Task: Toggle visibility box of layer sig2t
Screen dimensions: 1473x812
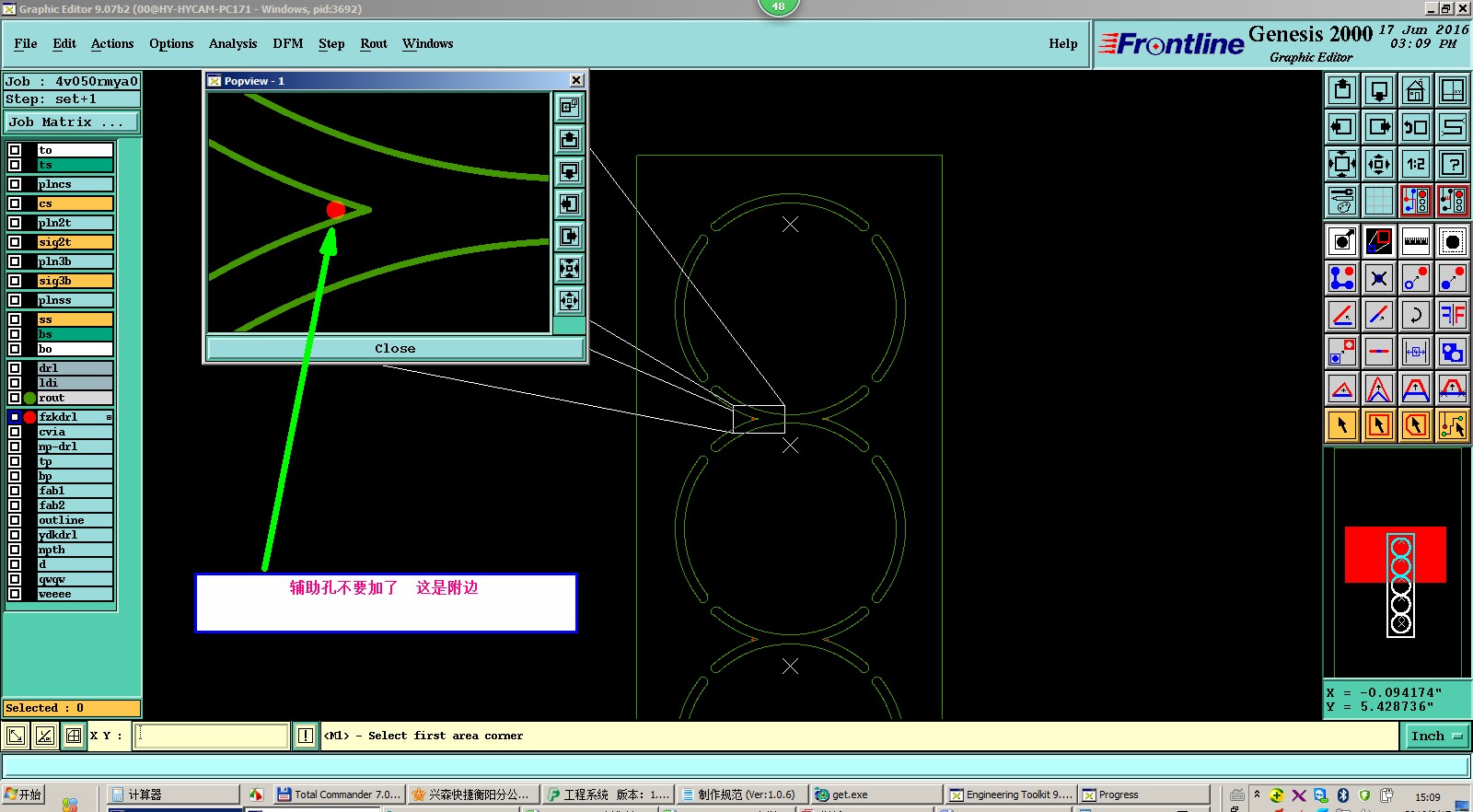Action: pos(15,242)
